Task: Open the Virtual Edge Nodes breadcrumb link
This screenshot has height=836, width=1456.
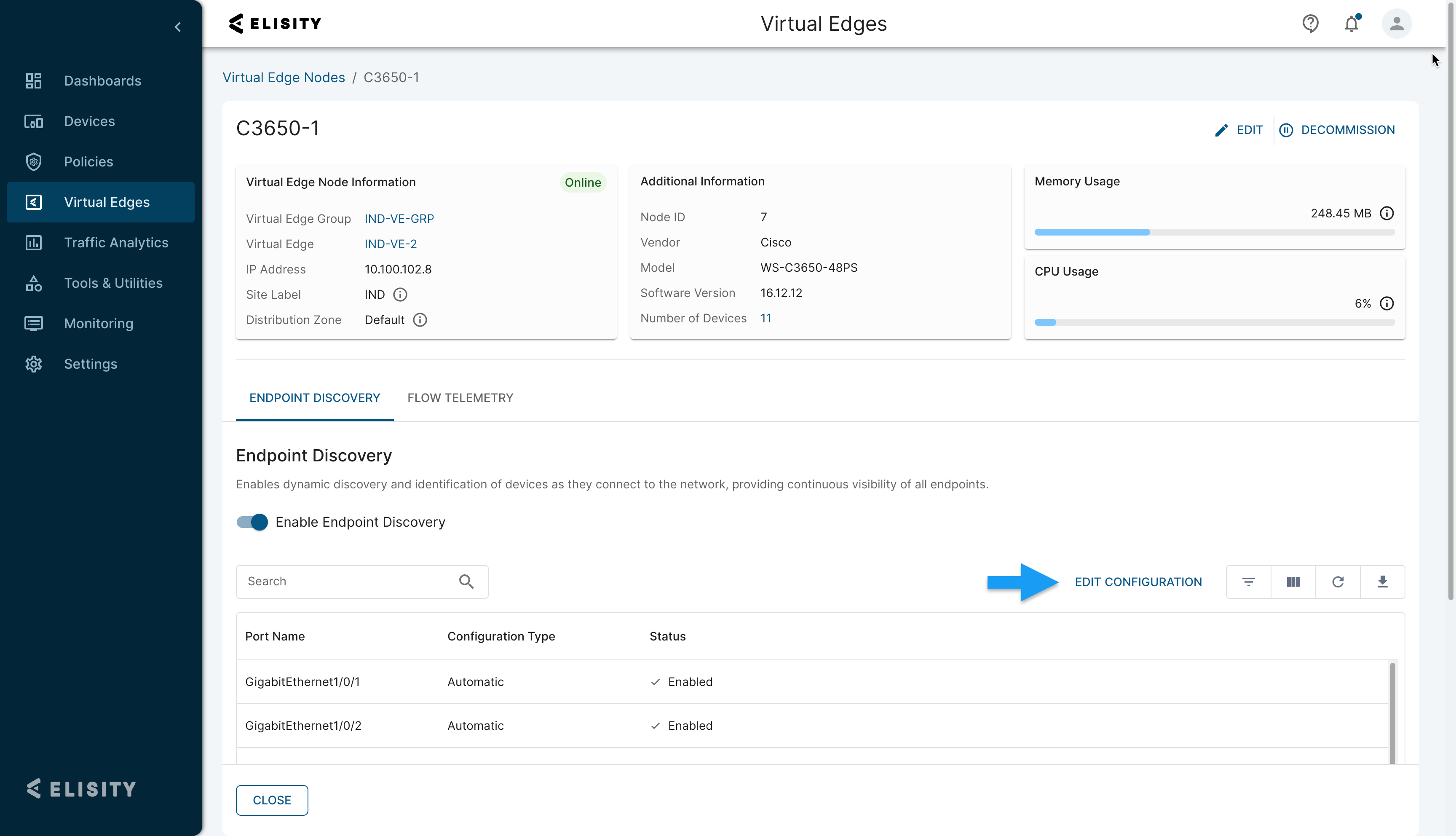Action: 284,78
